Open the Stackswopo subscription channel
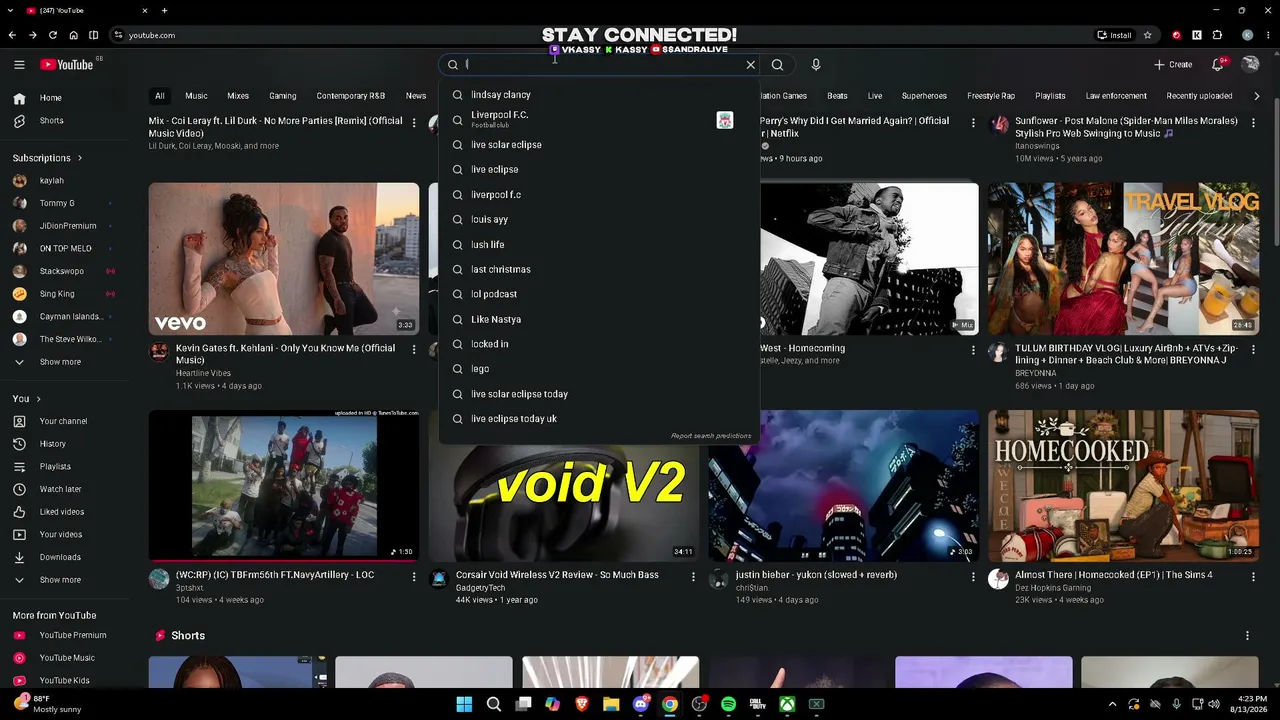 click(x=64, y=271)
